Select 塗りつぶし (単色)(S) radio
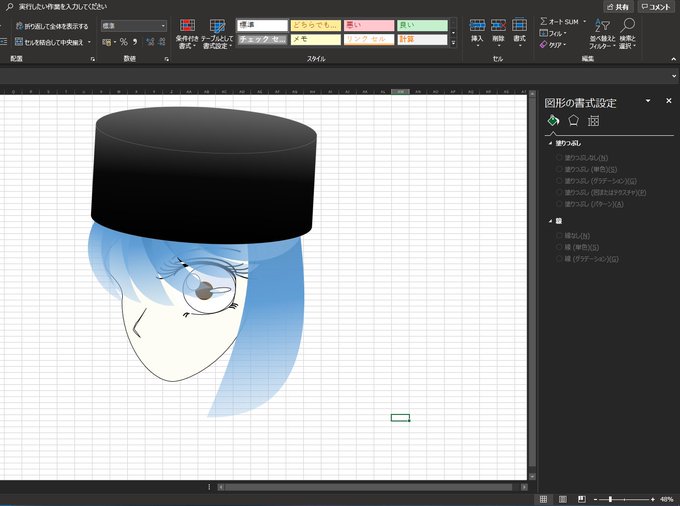This screenshot has height=506, width=680. (559, 169)
